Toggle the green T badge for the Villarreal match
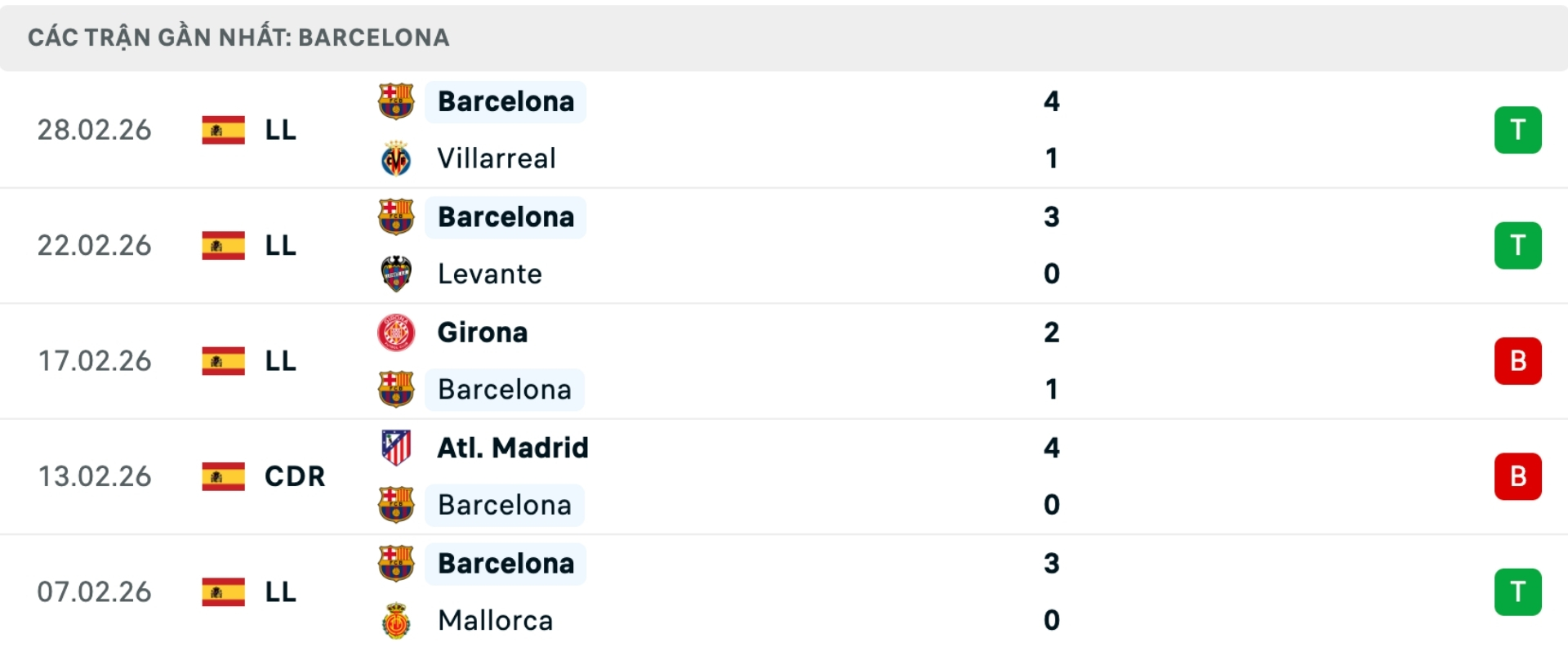Viewport: 1568px width, 647px height. click(1518, 129)
